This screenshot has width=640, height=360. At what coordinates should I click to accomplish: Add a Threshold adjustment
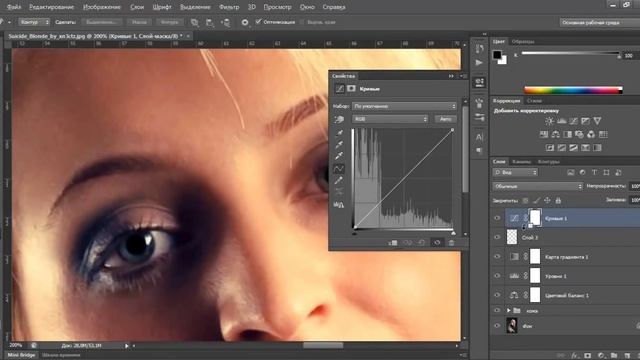pos(573,147)
